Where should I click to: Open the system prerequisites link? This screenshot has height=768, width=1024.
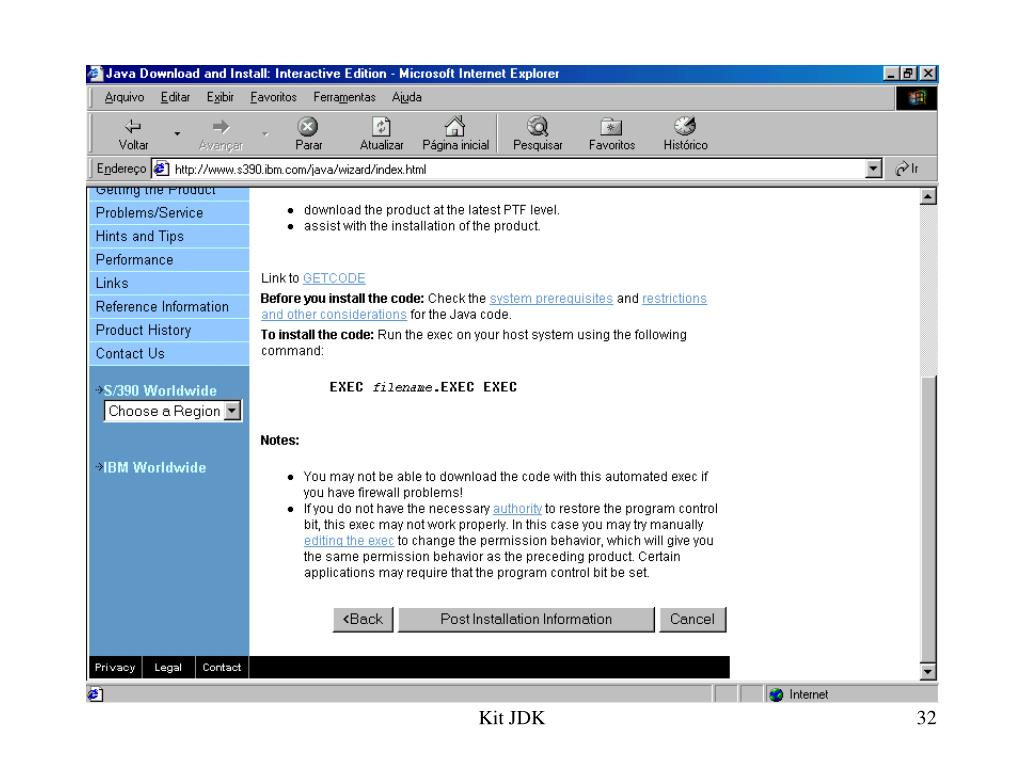pos(551,298)
